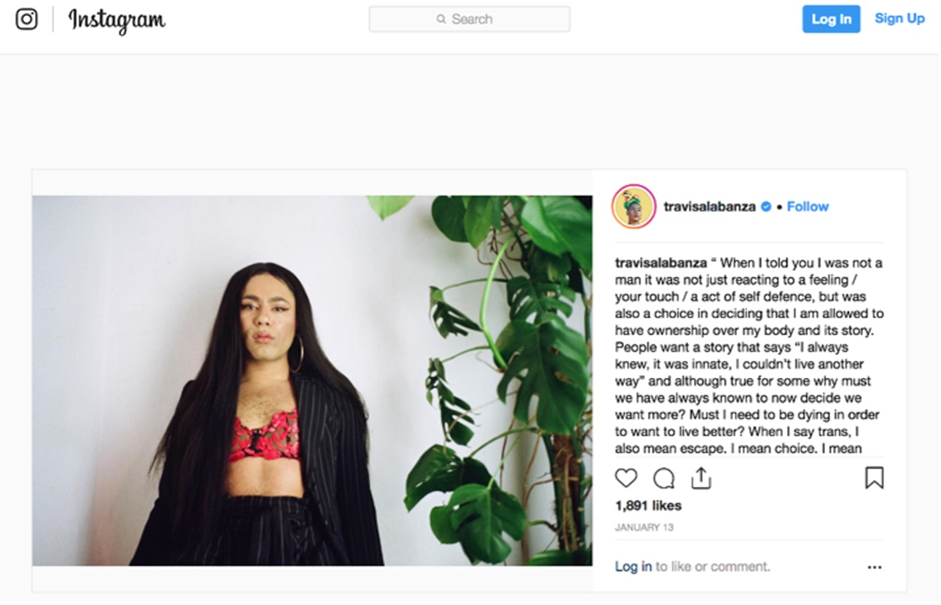Click the travisalabanza username in the caption
The height and width of the screenshot is (605, 941).
[661, 263]
